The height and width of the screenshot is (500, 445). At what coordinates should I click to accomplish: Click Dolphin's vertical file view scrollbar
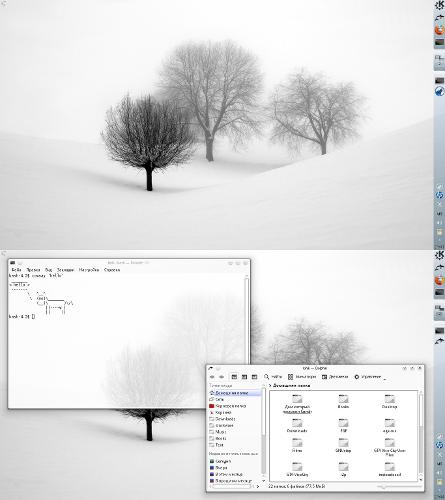(x=421, y=436)
